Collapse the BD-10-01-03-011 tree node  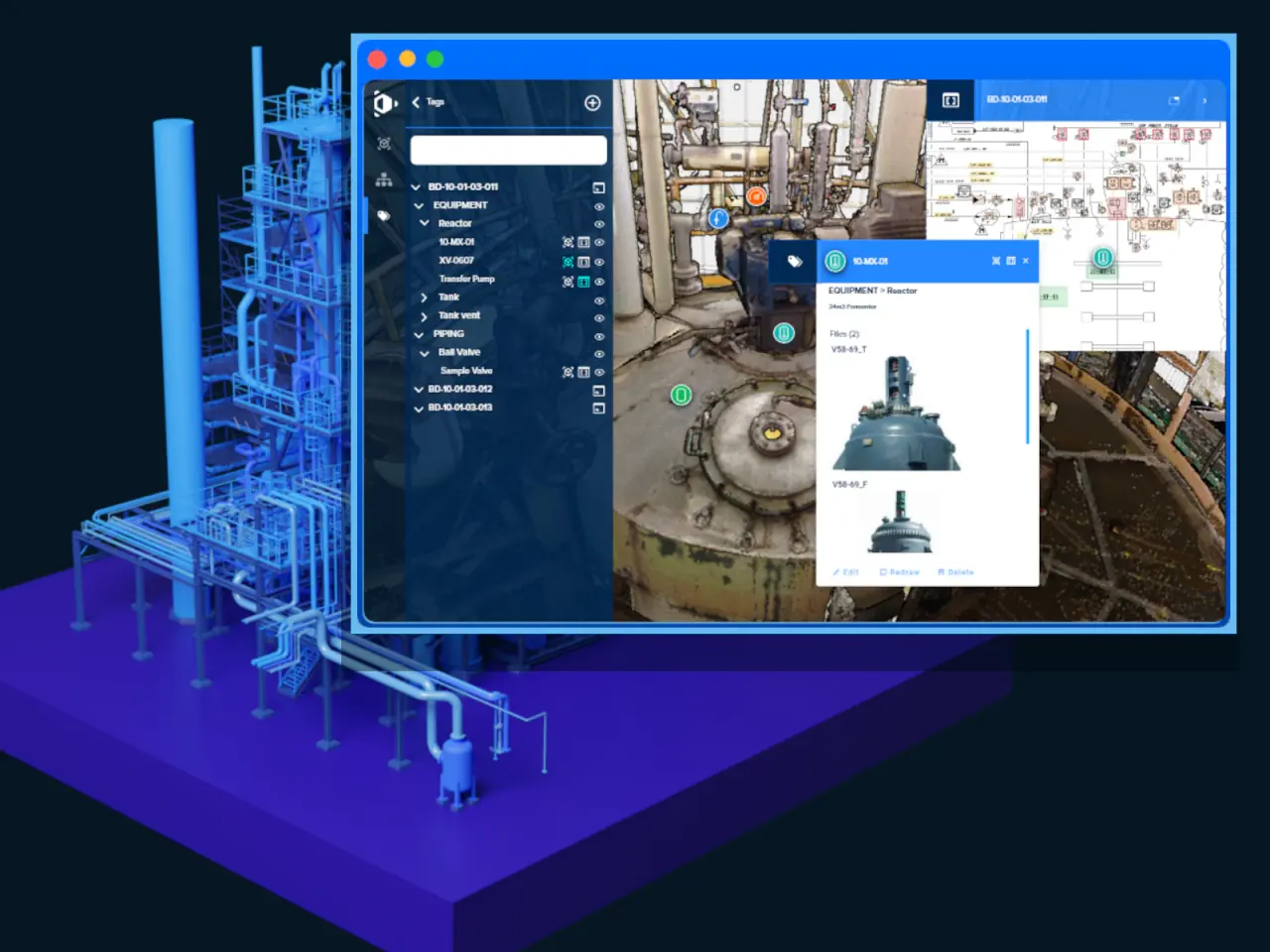coord(416,186)
